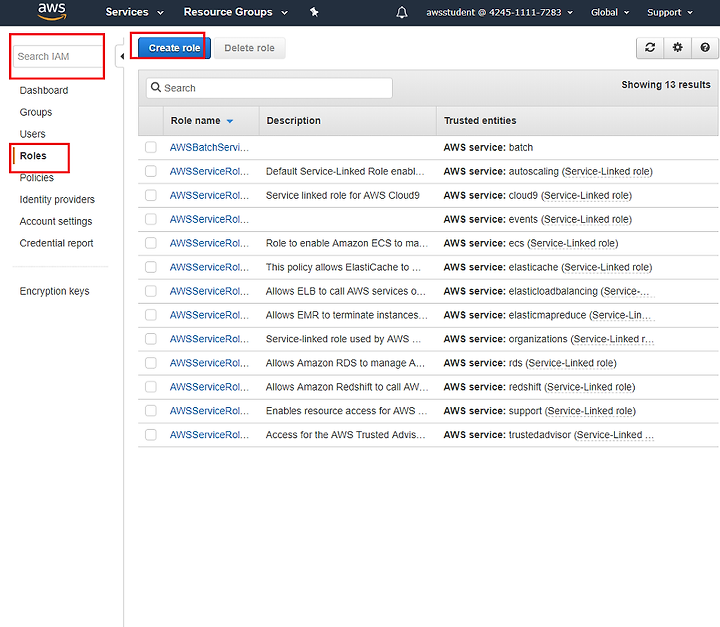
Task: Click 'Service linked role for AWS Cloud9' text
Action: tap(343, 195)
